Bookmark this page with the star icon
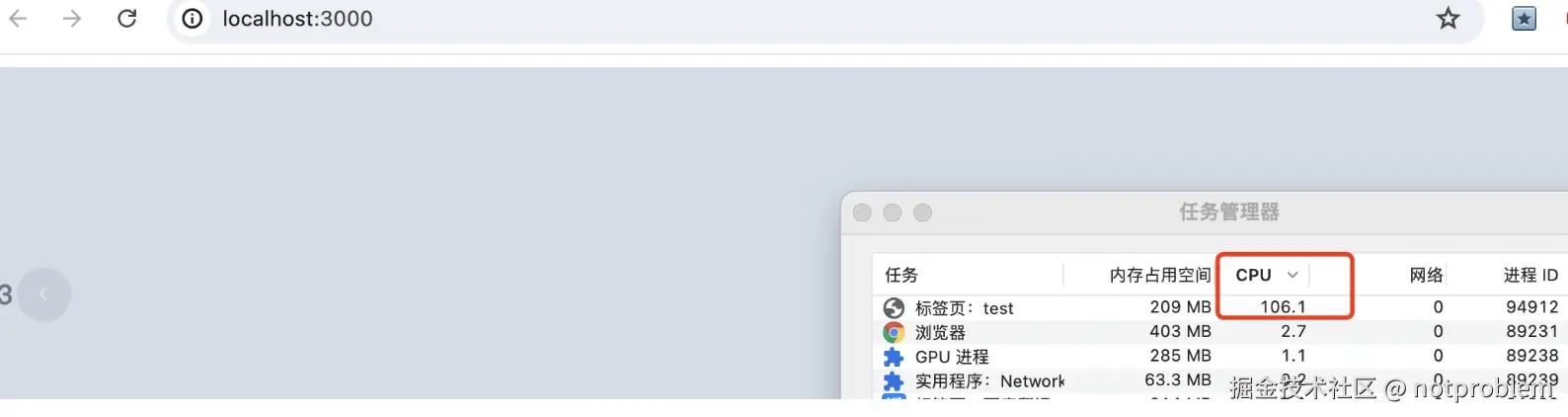The image size is (1568, 417). pos(1448,18)
